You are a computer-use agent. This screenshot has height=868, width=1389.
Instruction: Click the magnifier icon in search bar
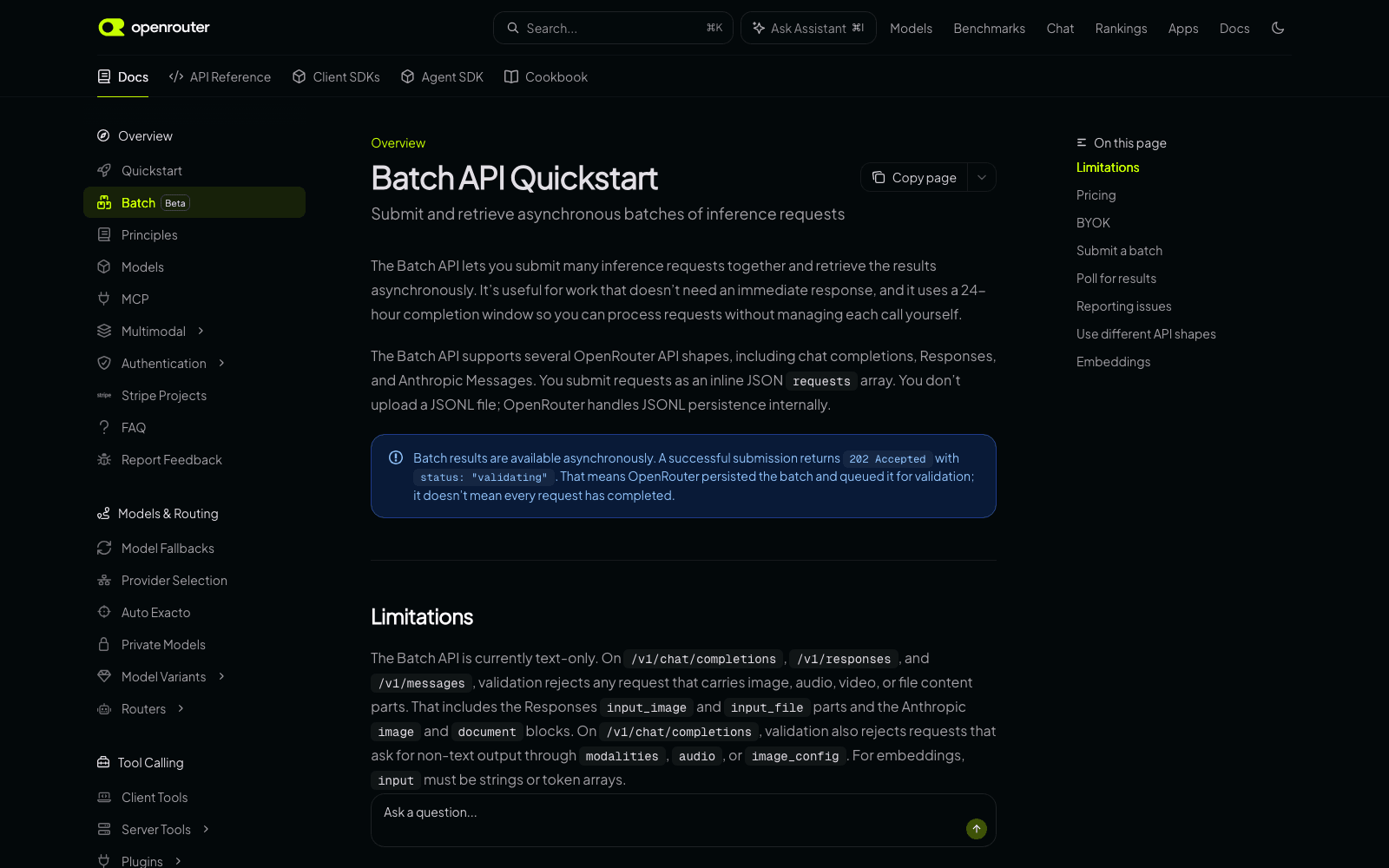click(513, 28)
